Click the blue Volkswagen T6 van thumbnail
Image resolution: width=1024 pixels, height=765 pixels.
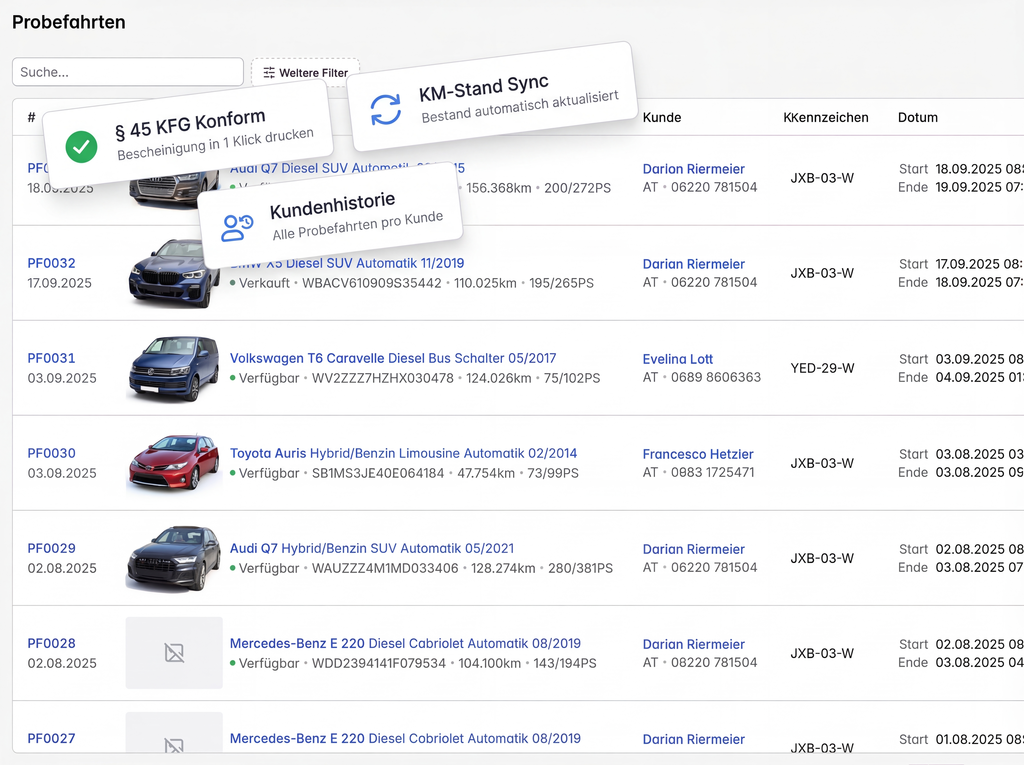click(x=174, y=368)
